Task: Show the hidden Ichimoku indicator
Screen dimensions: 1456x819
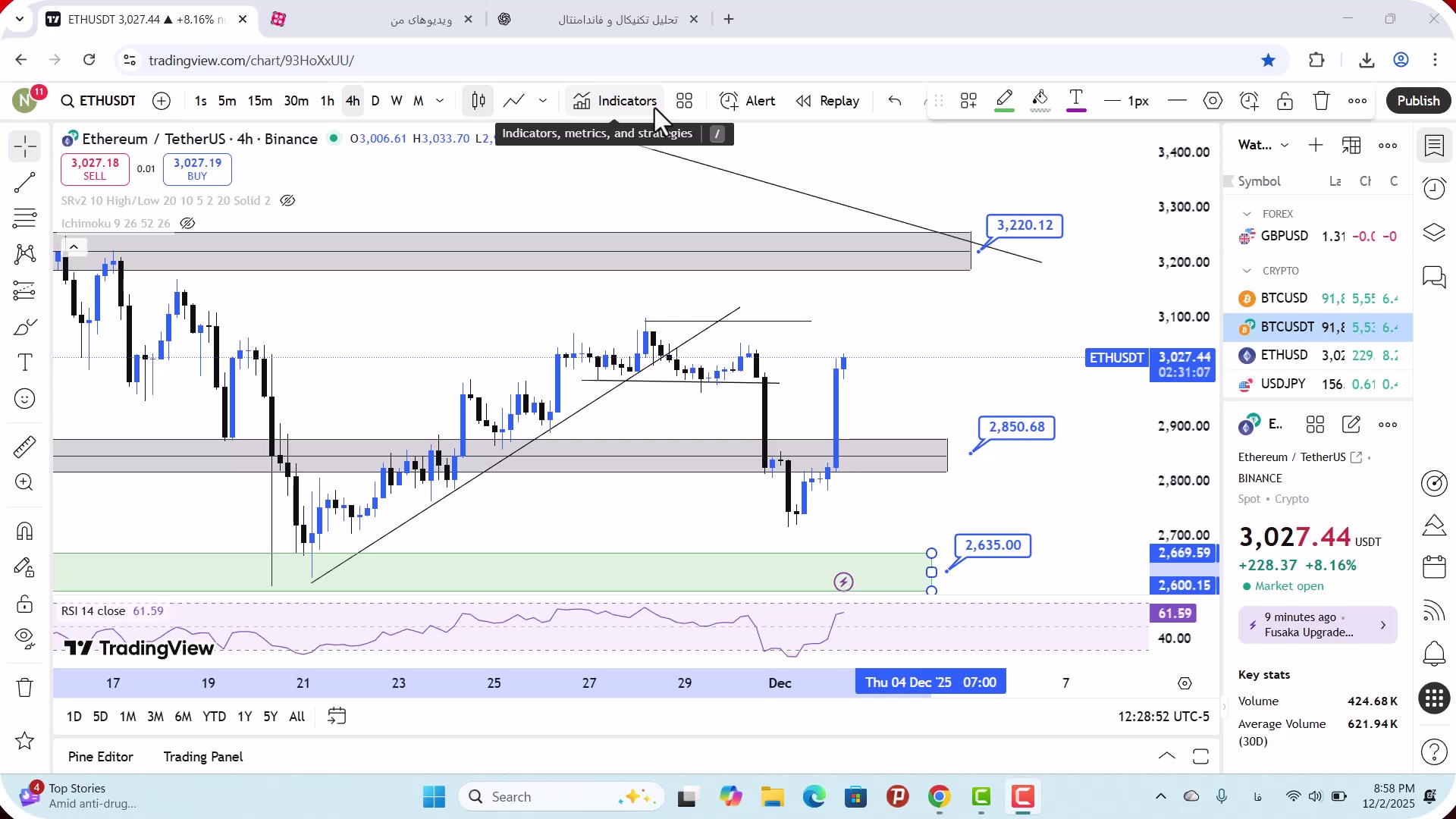Action: [187, 224]
